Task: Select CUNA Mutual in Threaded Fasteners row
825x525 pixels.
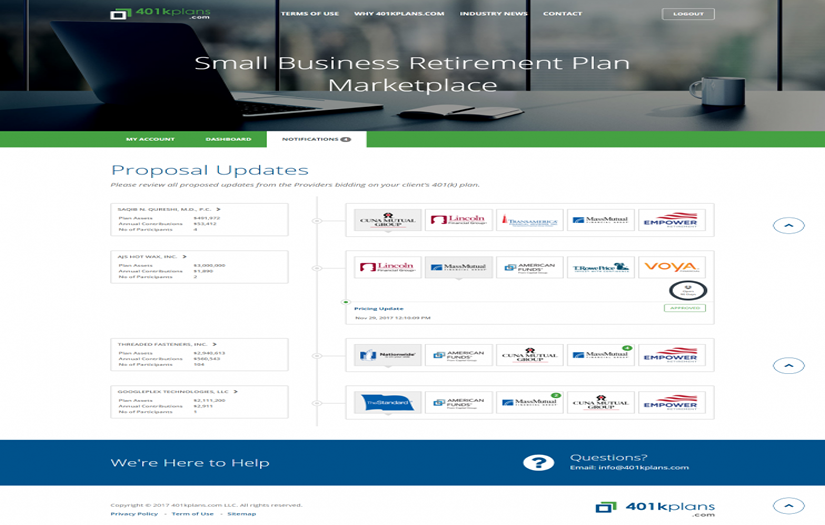Action: 530,355
